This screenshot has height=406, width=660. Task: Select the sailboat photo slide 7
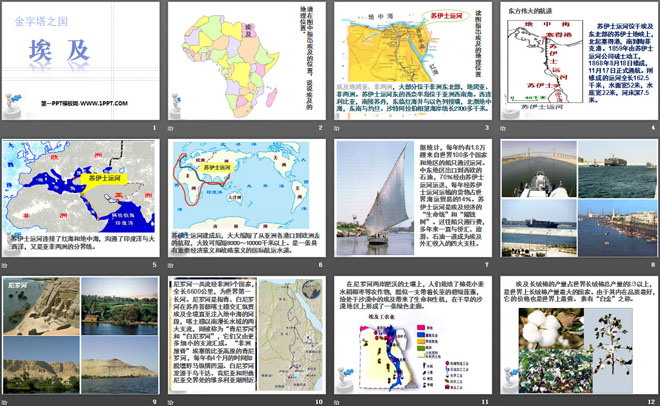point(411,199)
